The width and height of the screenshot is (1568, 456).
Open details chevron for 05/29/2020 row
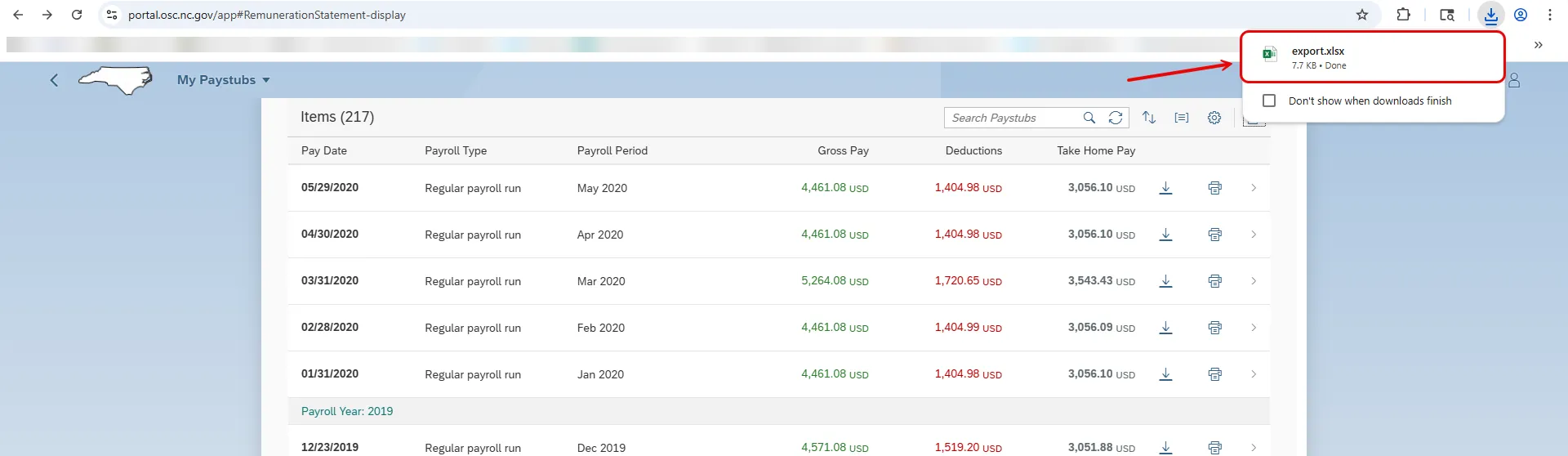(x=1254, y=188)
